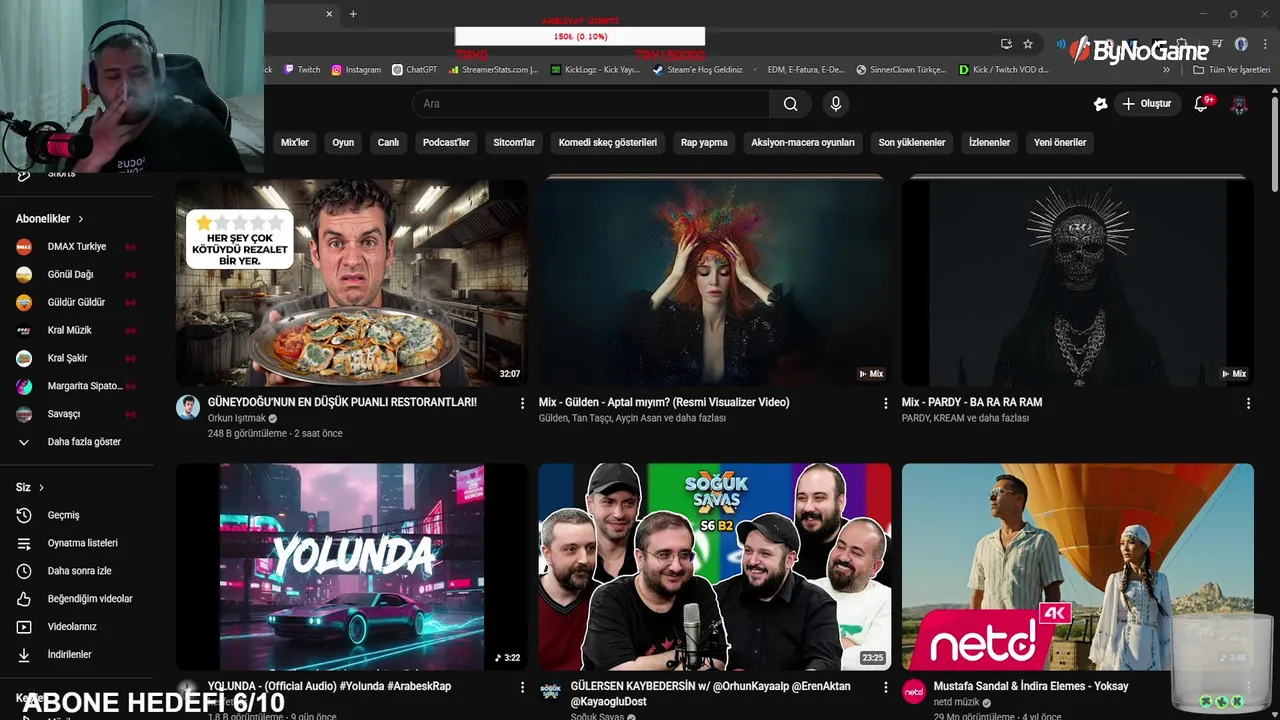The image size is (1280, 720).
Task: Open Gönül Dağı subscription
Action: (x=77, y=274)
